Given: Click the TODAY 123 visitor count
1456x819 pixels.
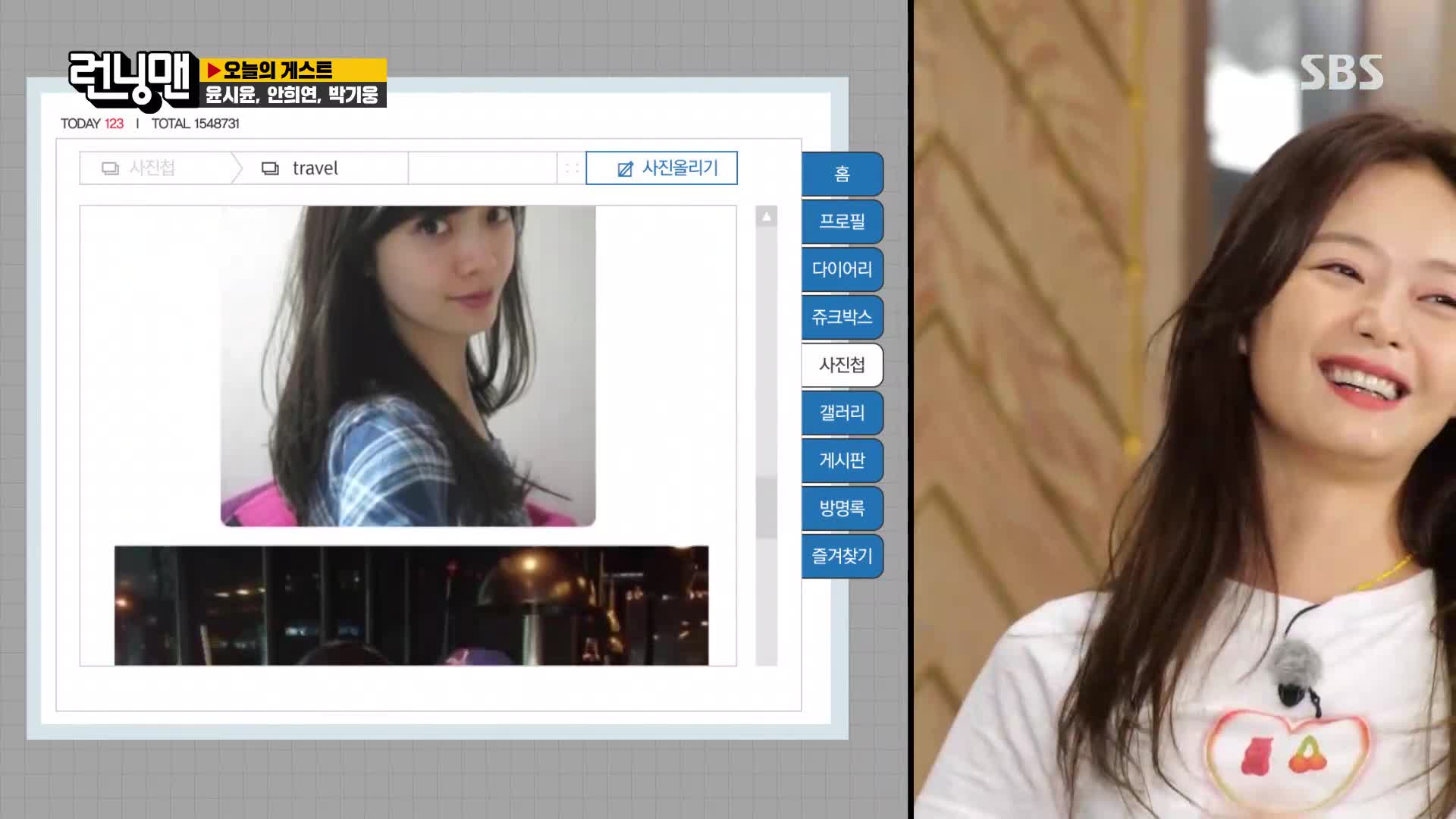Looking at the screenshot, I should [92, 124].
